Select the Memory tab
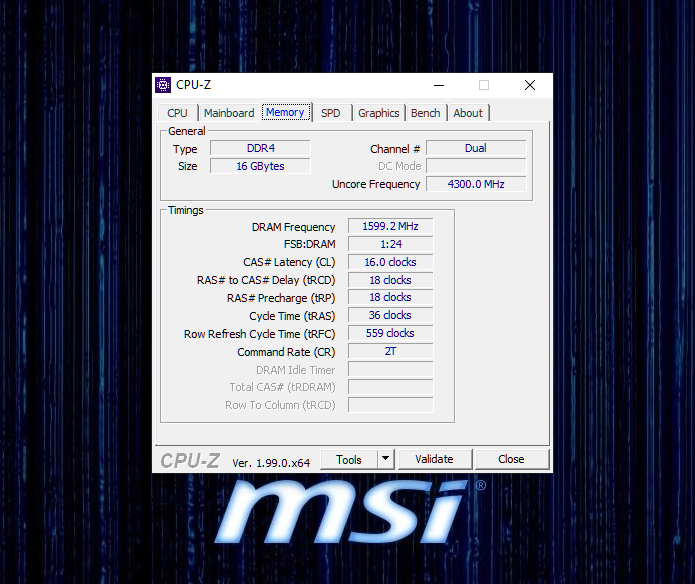 [x=285, y=112]
